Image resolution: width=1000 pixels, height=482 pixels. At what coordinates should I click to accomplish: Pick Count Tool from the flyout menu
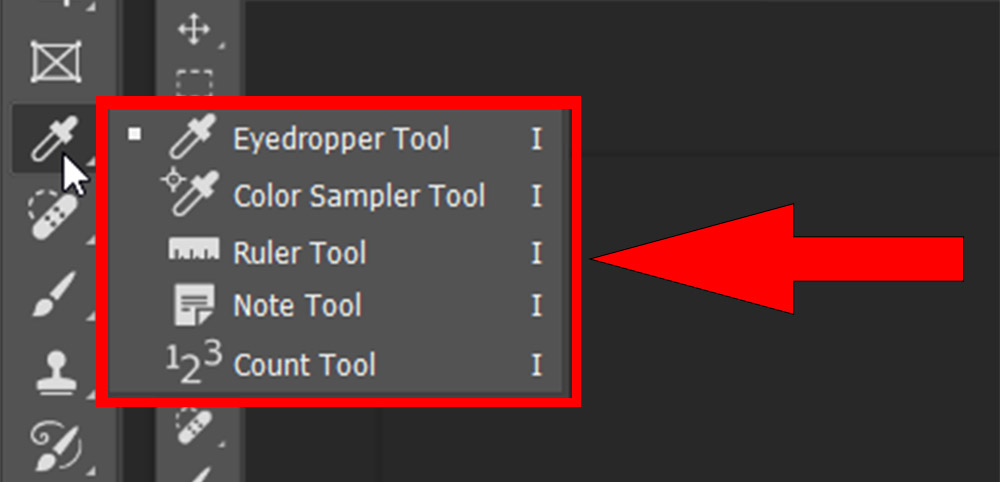[x=304, y=364]
